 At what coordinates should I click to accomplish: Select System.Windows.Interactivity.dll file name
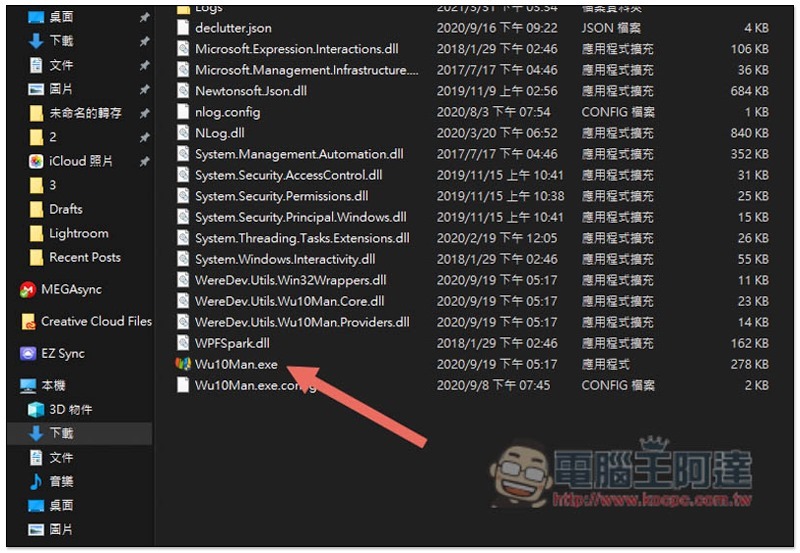[285, 259]
